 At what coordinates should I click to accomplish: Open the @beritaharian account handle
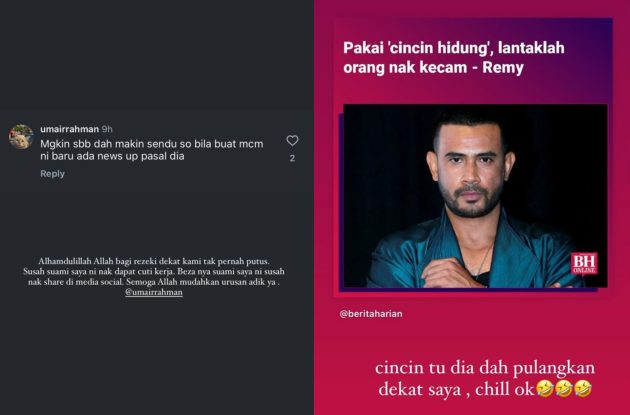click(370, 314)
